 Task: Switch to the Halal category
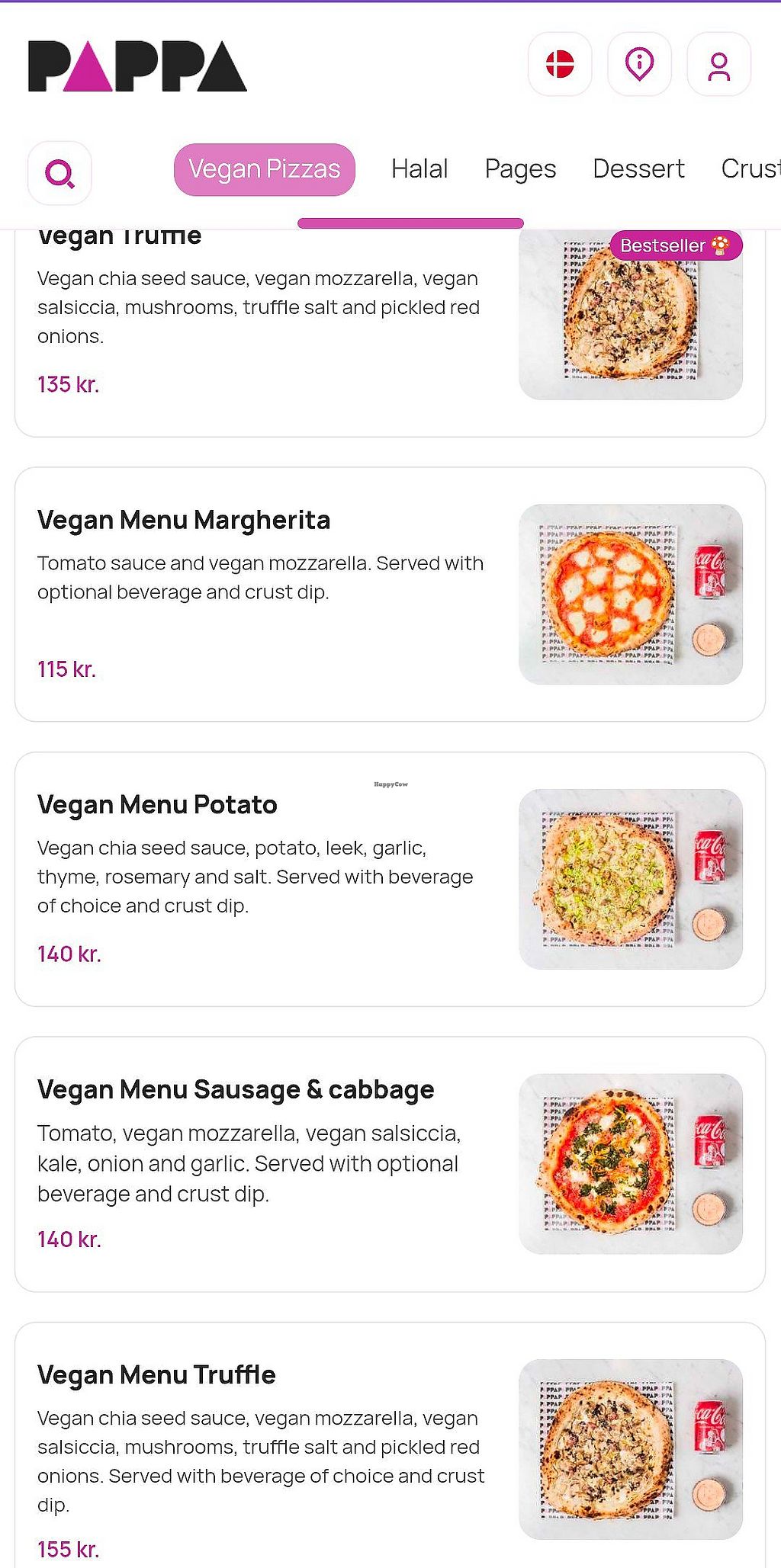tap(419, 169)
